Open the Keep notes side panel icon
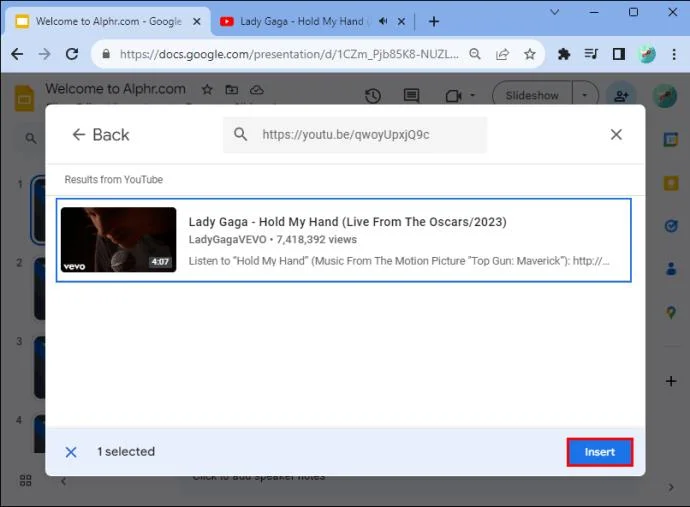The width and height of the screenshot is (690, 507). pos(671,183)
